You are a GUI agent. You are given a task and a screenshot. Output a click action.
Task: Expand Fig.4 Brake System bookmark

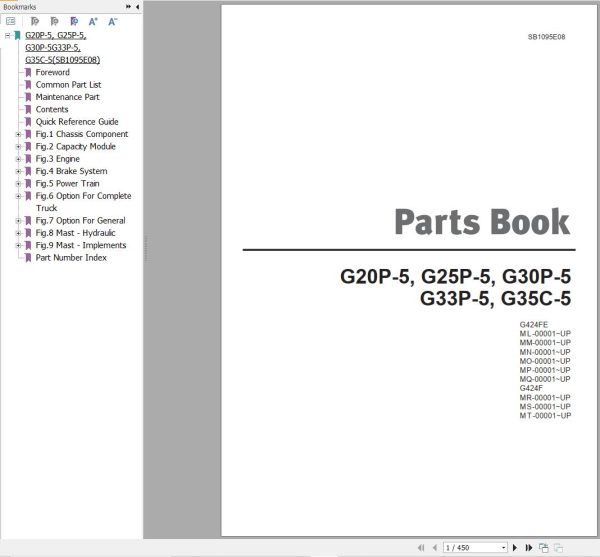18,171
